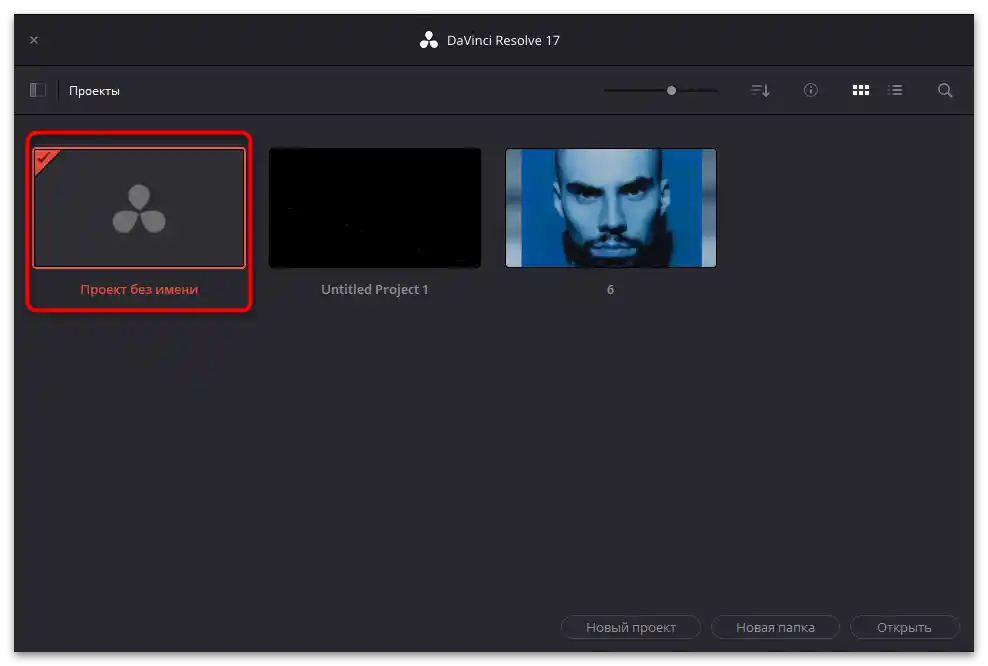This screenshot has width=988, height=666.
Task: Open the sort order menu icon
Action: coord(760,90)
